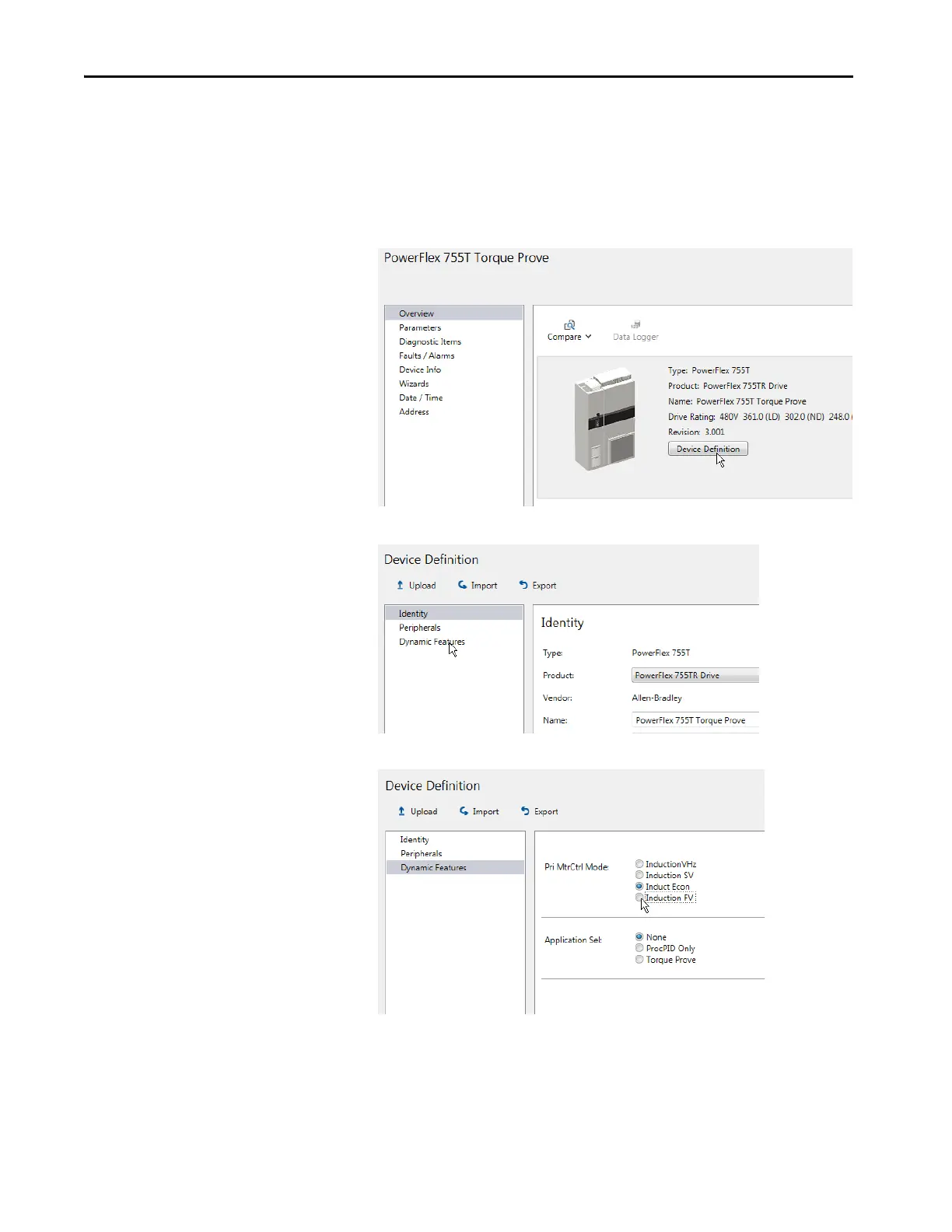Open Peripherals below the highlighted Identity item
This screenshot has width=952, height=1232.
coord(420,628)
